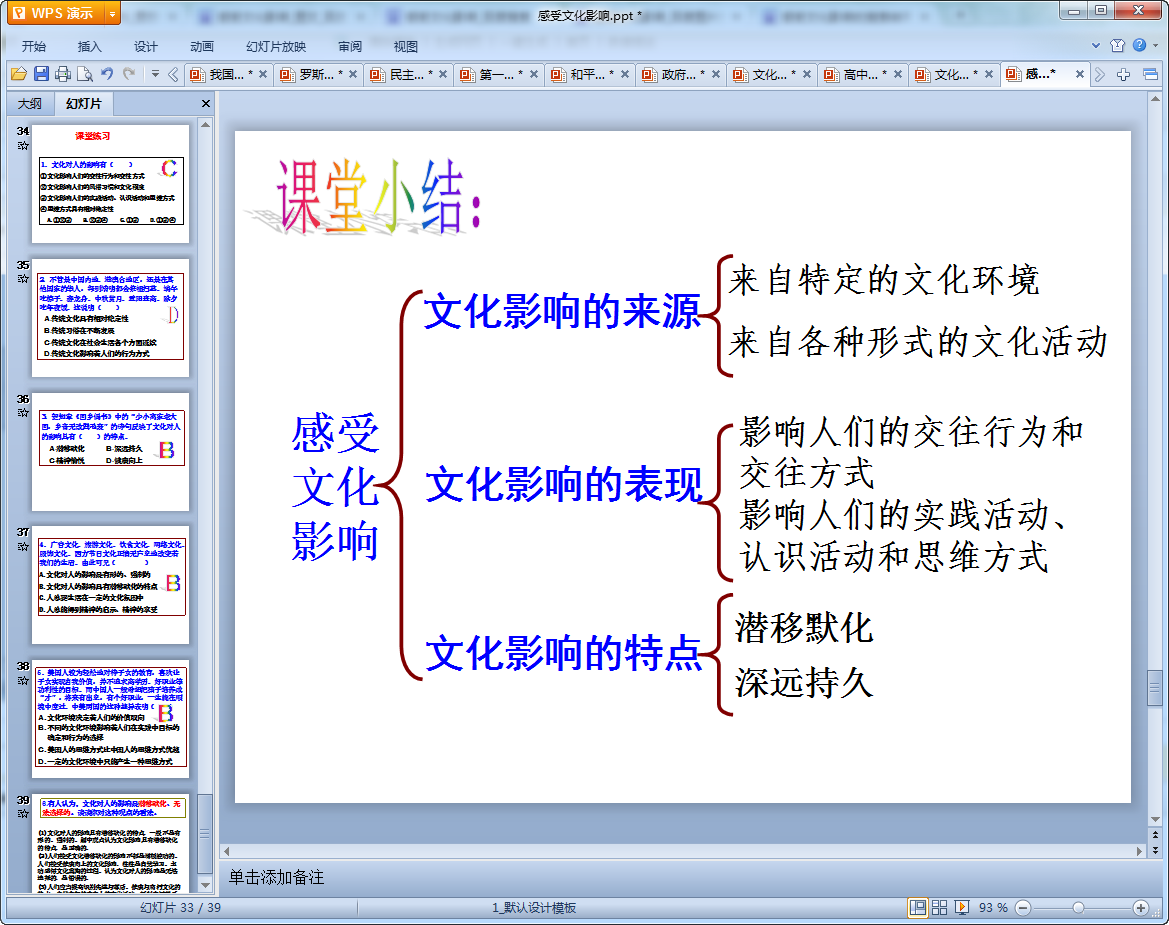Open the WPS 演示 application menu
This screenshot has width=1169, height=925.
(x=54, y=13)
